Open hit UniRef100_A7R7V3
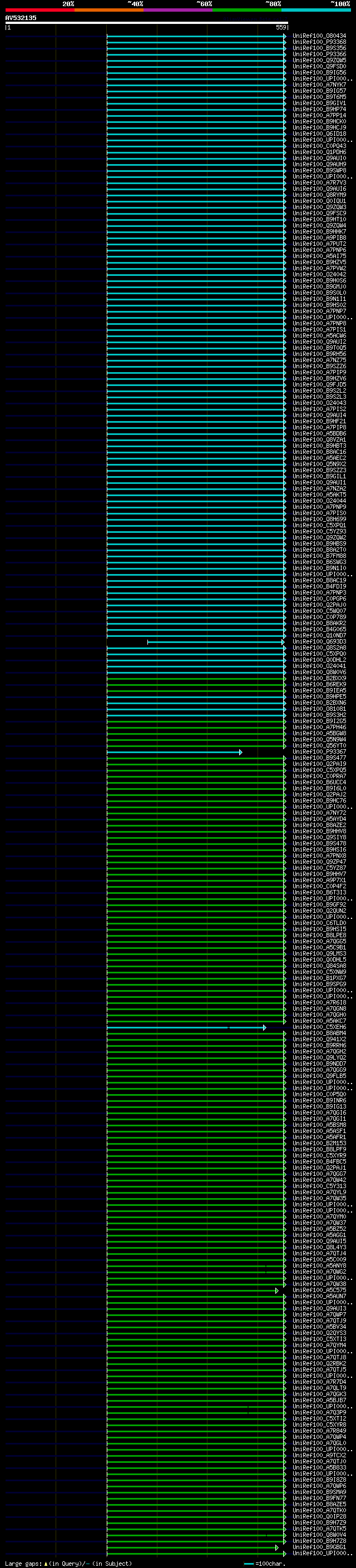 [x=319, y=182]
